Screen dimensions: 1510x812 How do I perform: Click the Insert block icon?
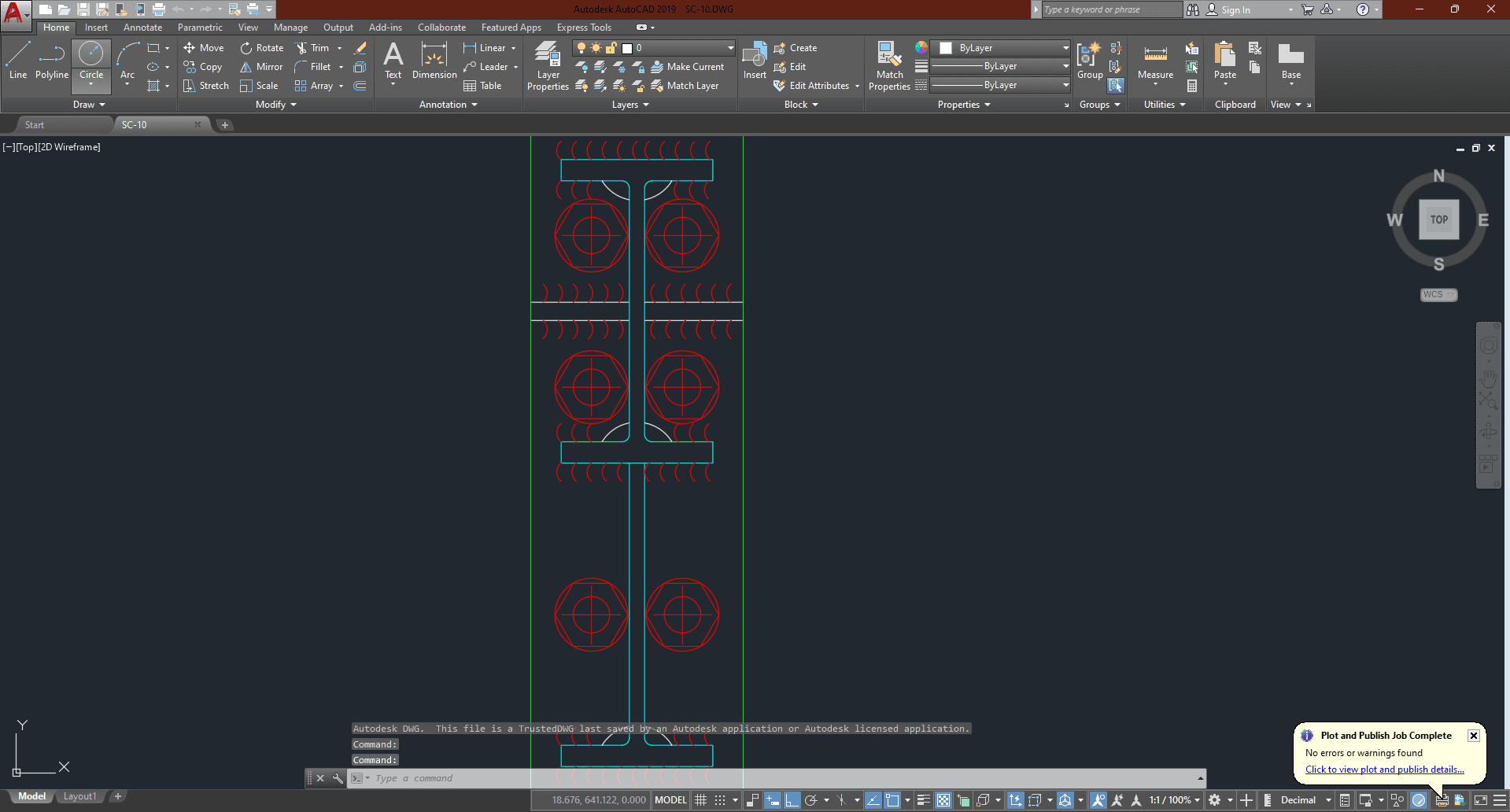[755, 61]
